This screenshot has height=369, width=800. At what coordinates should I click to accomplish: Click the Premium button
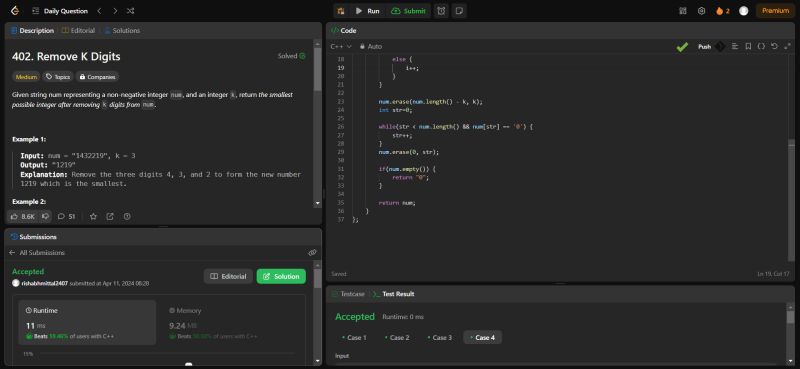tap(775, 11)
